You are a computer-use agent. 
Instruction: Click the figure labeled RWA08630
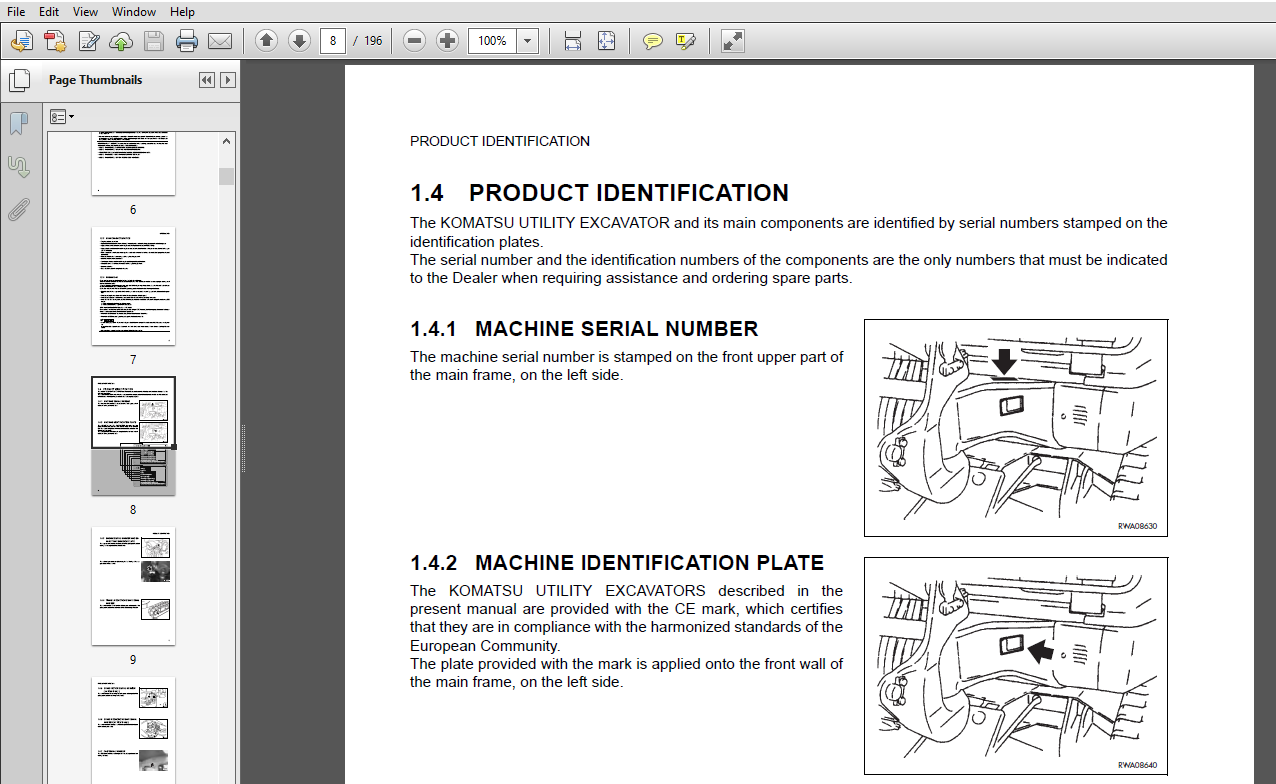click(x=1016, y=428)
